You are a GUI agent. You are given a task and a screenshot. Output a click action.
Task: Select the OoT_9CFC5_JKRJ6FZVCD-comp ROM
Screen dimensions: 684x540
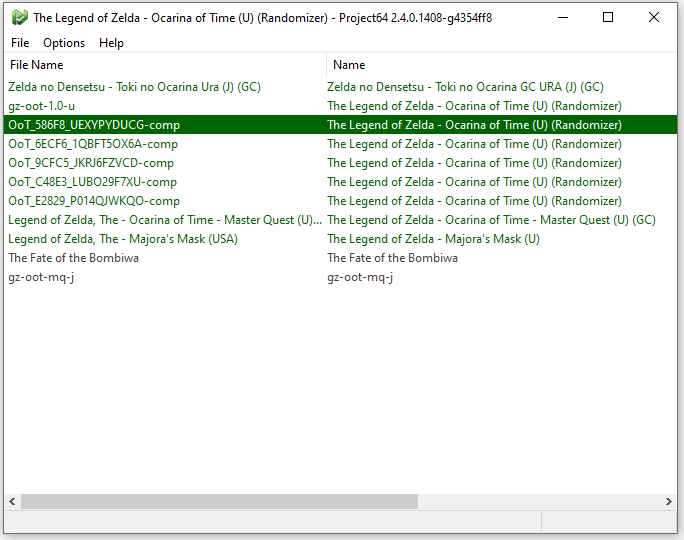(x=91, y=163)
